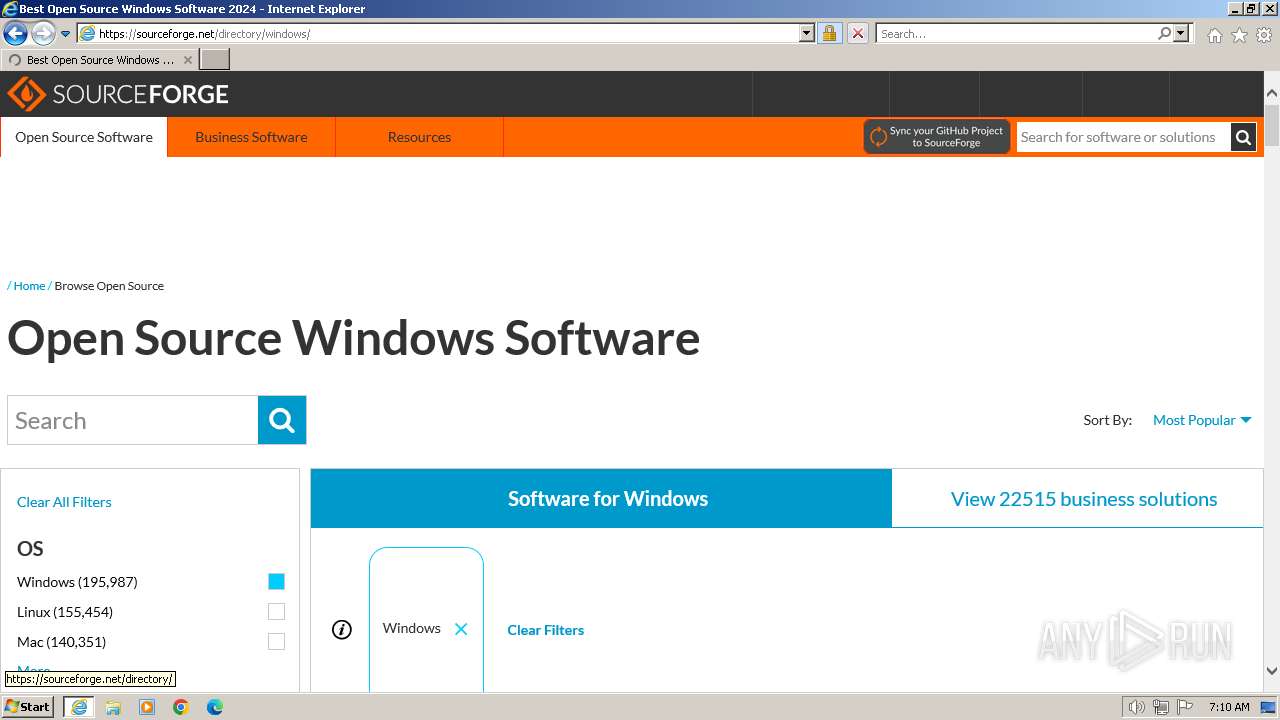1280x720 pixels.
Task: Click the Clear All Filters link
Action: coord(64,502)
